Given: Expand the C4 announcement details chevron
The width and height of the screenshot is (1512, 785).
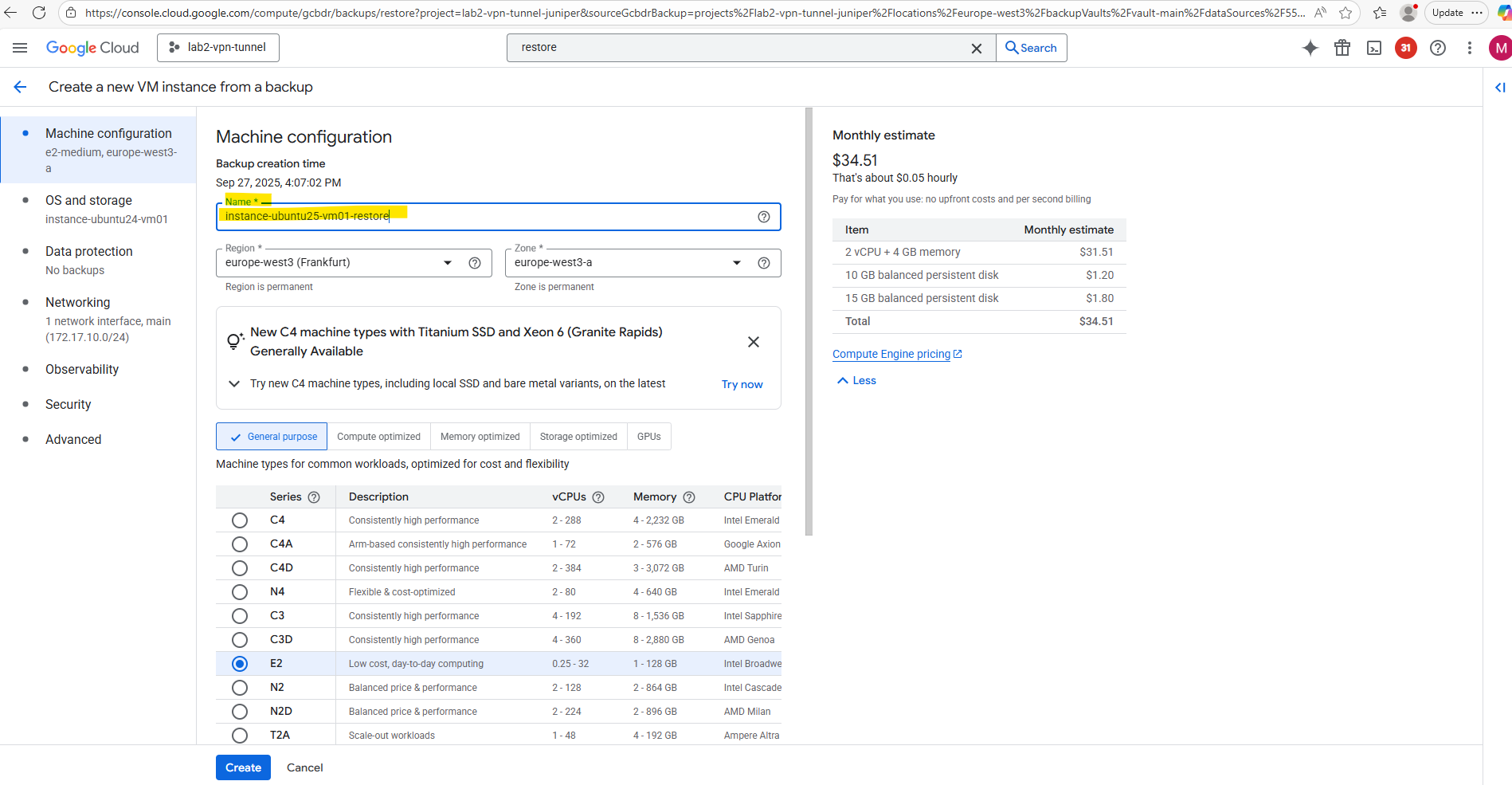Looking at the screenshot, I should point(234,383).
